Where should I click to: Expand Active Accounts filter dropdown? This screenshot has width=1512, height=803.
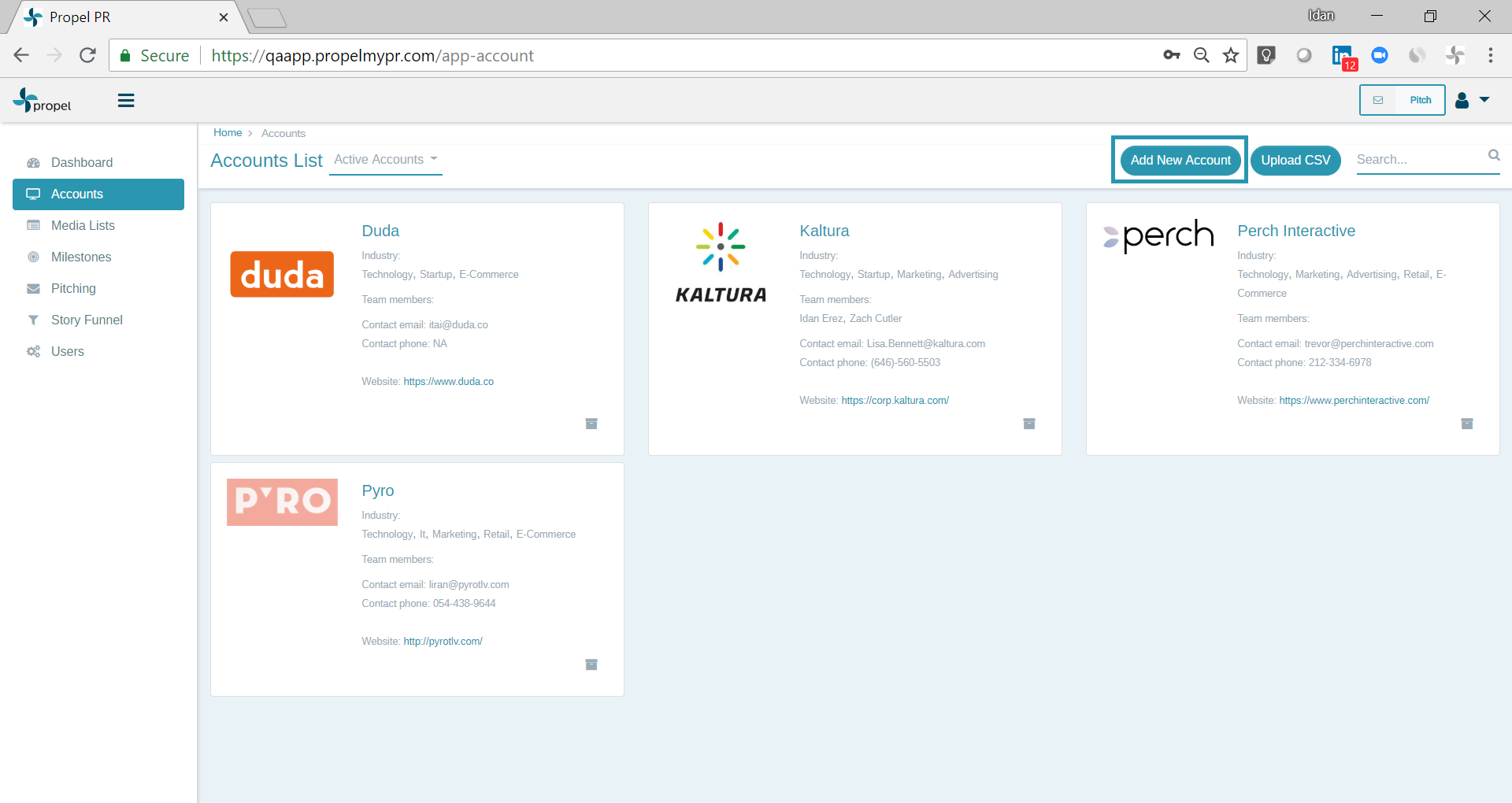(x=386, y=160)
